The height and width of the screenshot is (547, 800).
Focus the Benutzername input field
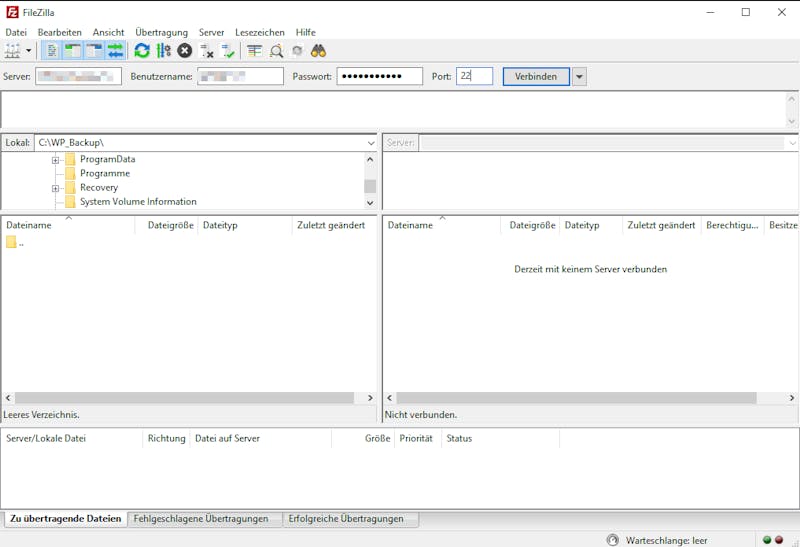point(240,76)
